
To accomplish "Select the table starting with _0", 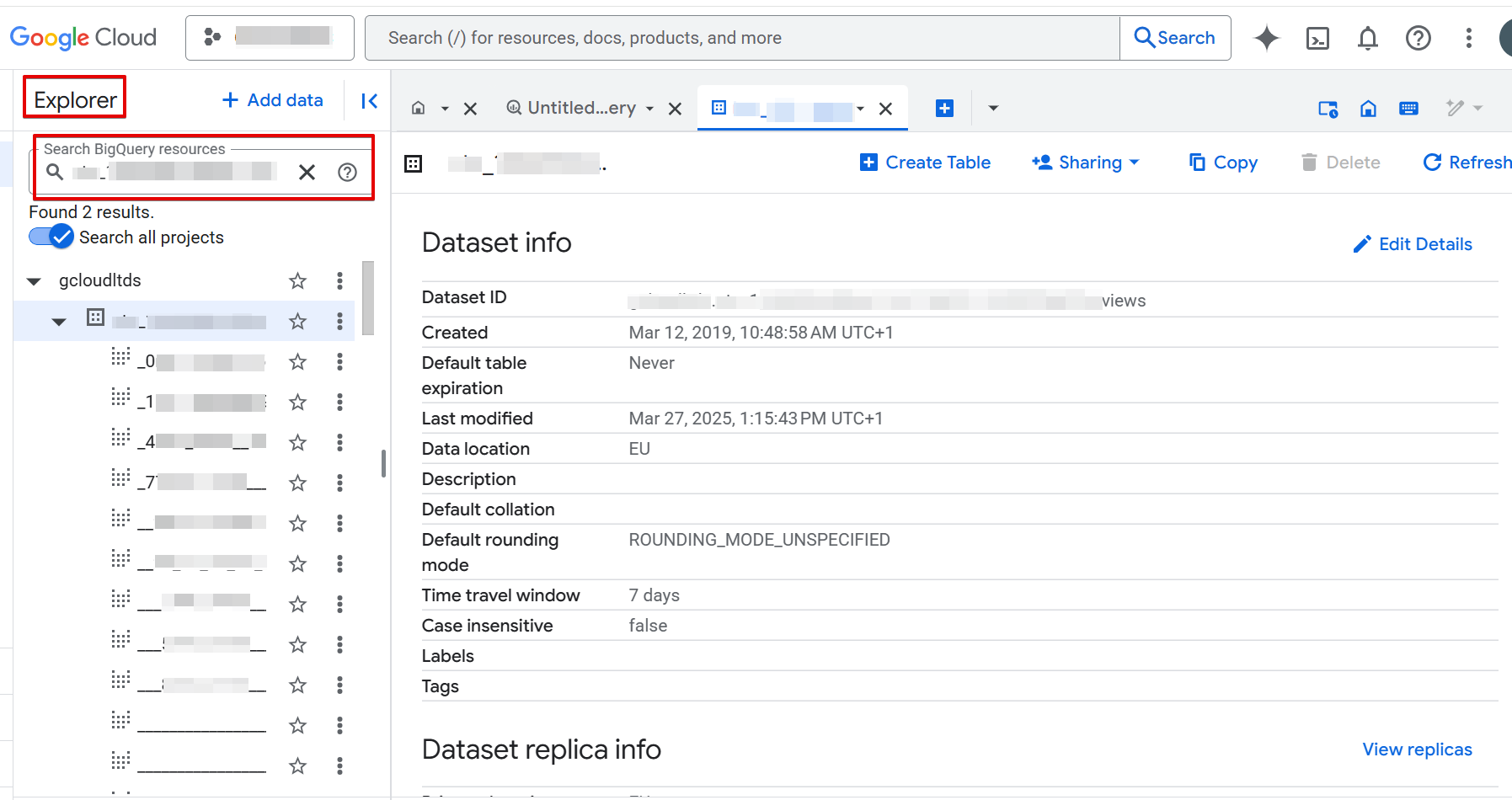I will [201, 362].
